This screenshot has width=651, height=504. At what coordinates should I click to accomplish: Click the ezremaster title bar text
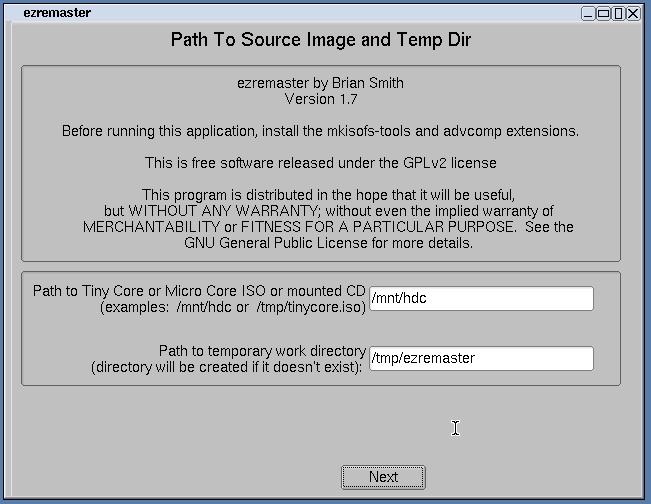click(56, 13)
